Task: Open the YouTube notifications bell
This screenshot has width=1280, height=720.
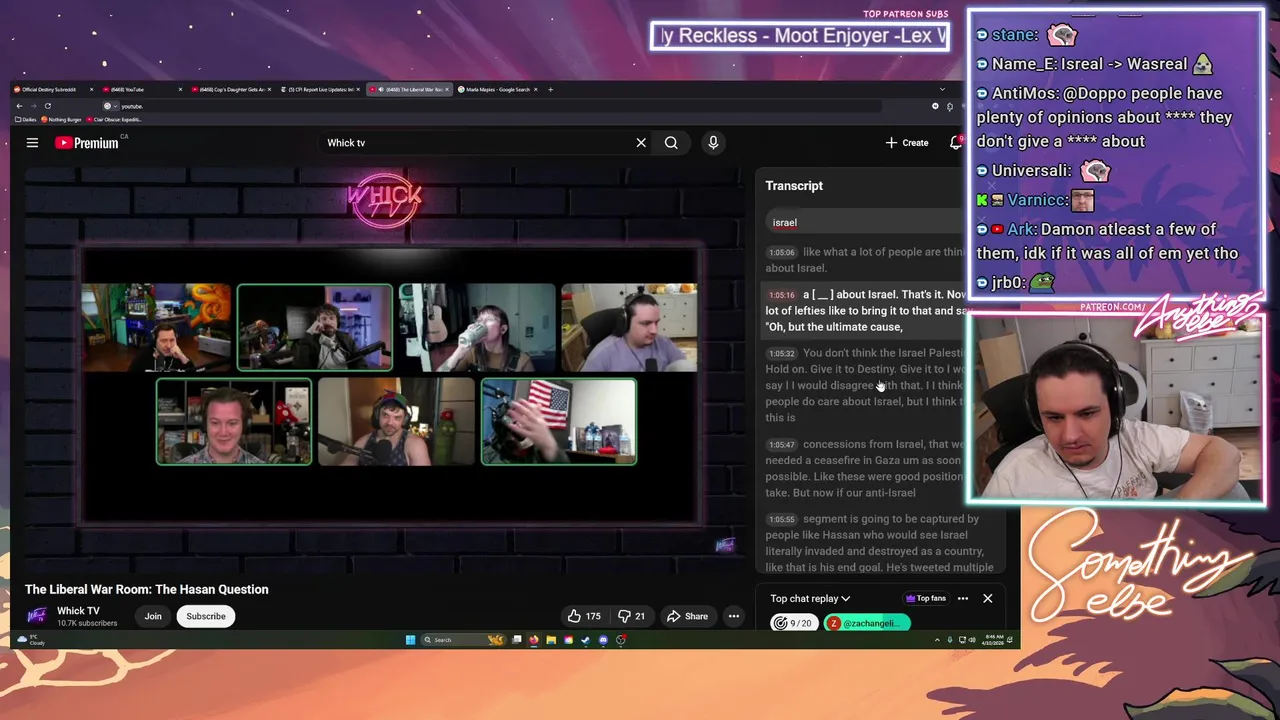Action: pyautogui.click(x=956, y=143)
